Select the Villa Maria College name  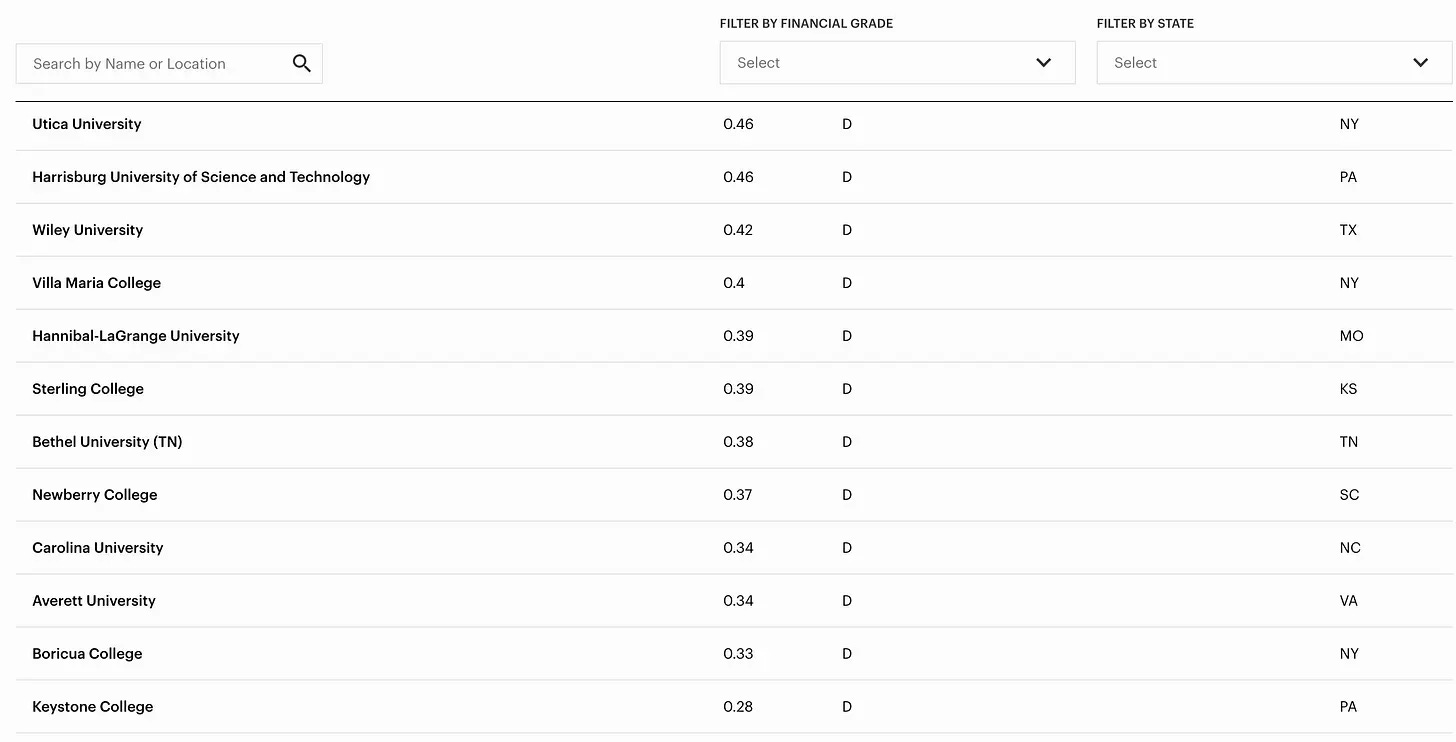click(x=97, y=283)
